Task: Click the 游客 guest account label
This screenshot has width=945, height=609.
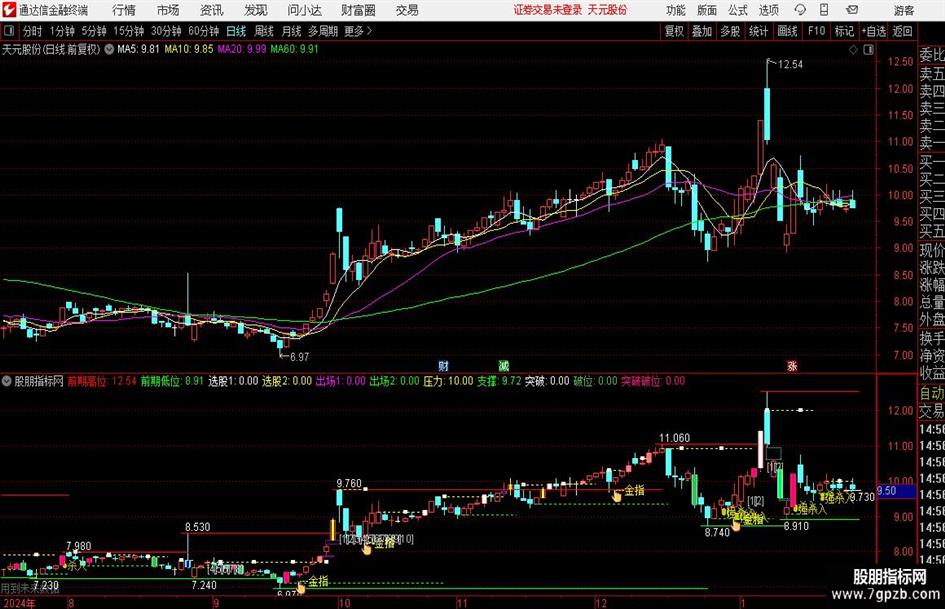Action: tap(904, 10)
